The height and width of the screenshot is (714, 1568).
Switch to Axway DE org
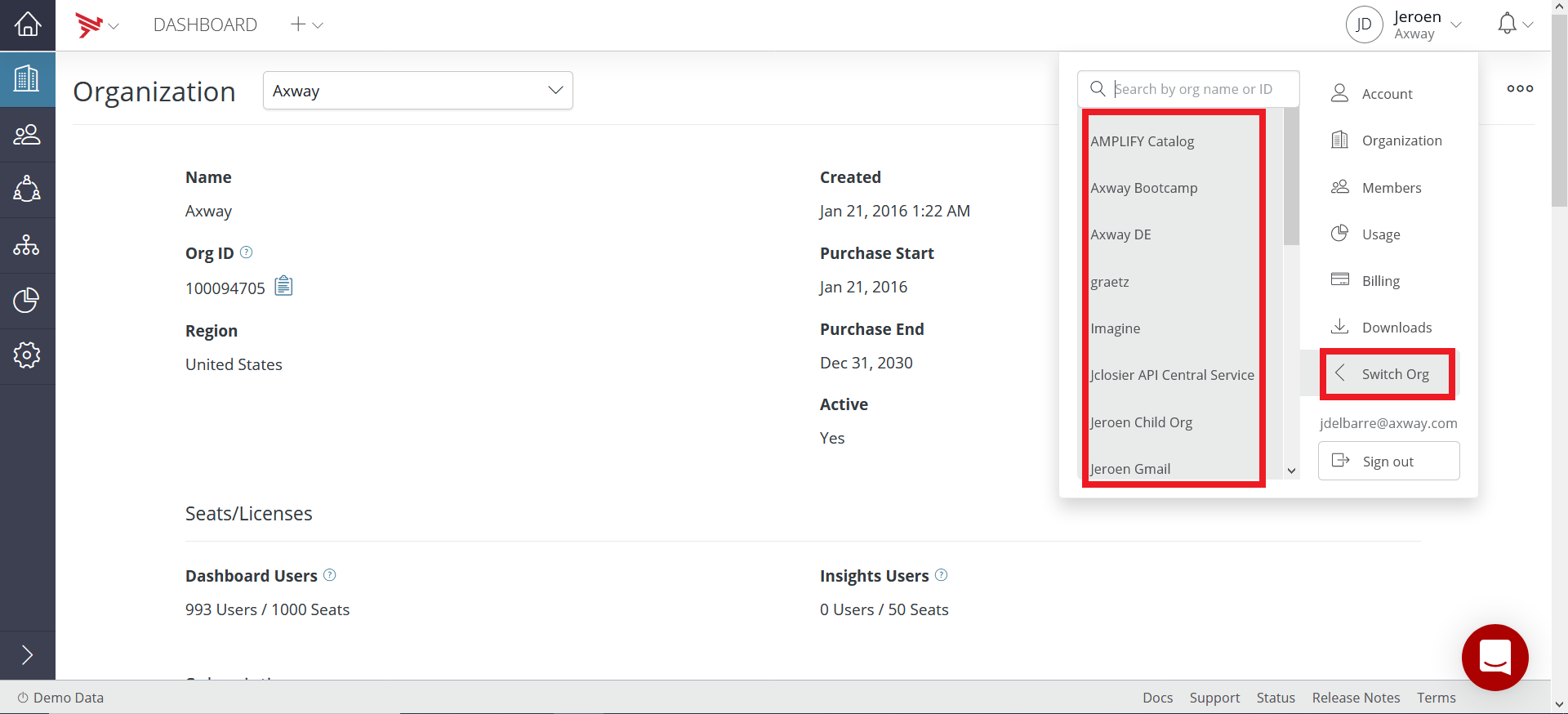(1120, 234)
